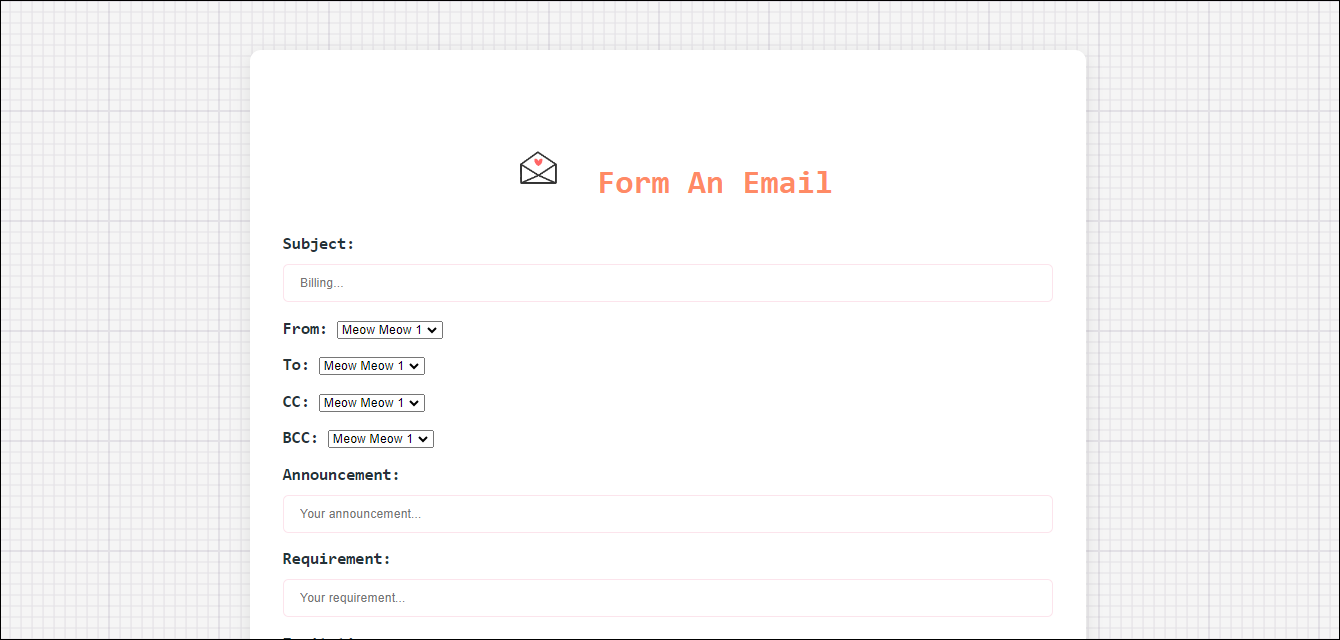This screenshot has height=640, width=1340.
Task: Click the 'CC:' label
Action: [296, 402]
